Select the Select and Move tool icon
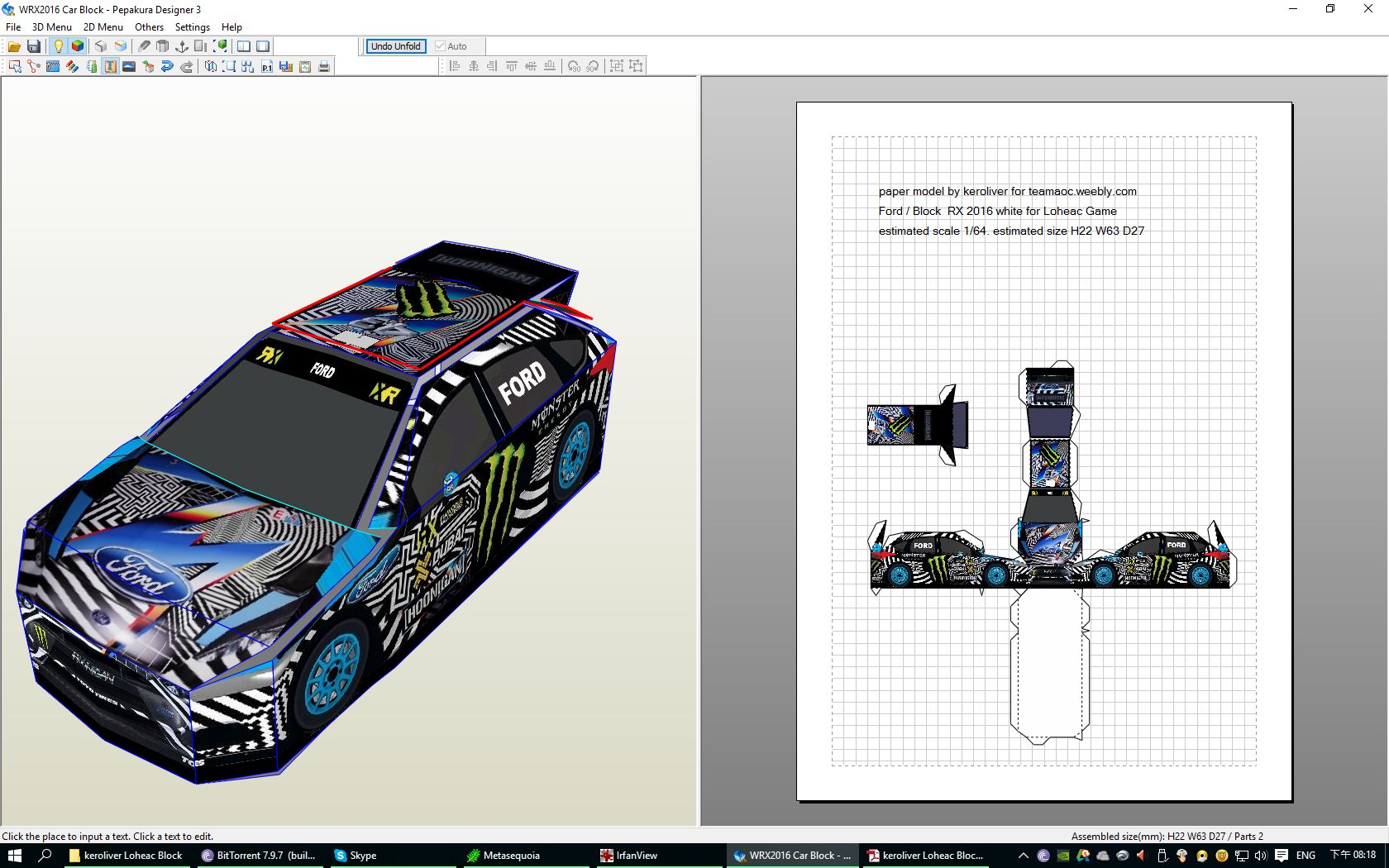The image size is (1389, 868). 14,66
